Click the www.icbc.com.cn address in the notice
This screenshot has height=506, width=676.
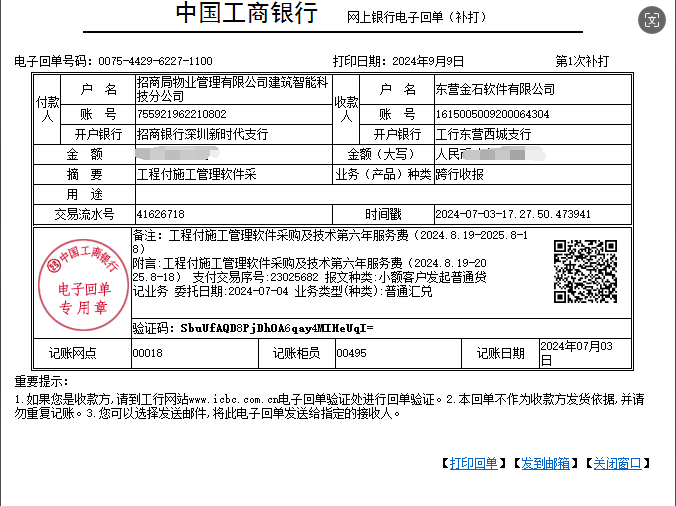[x=233, y=400]
